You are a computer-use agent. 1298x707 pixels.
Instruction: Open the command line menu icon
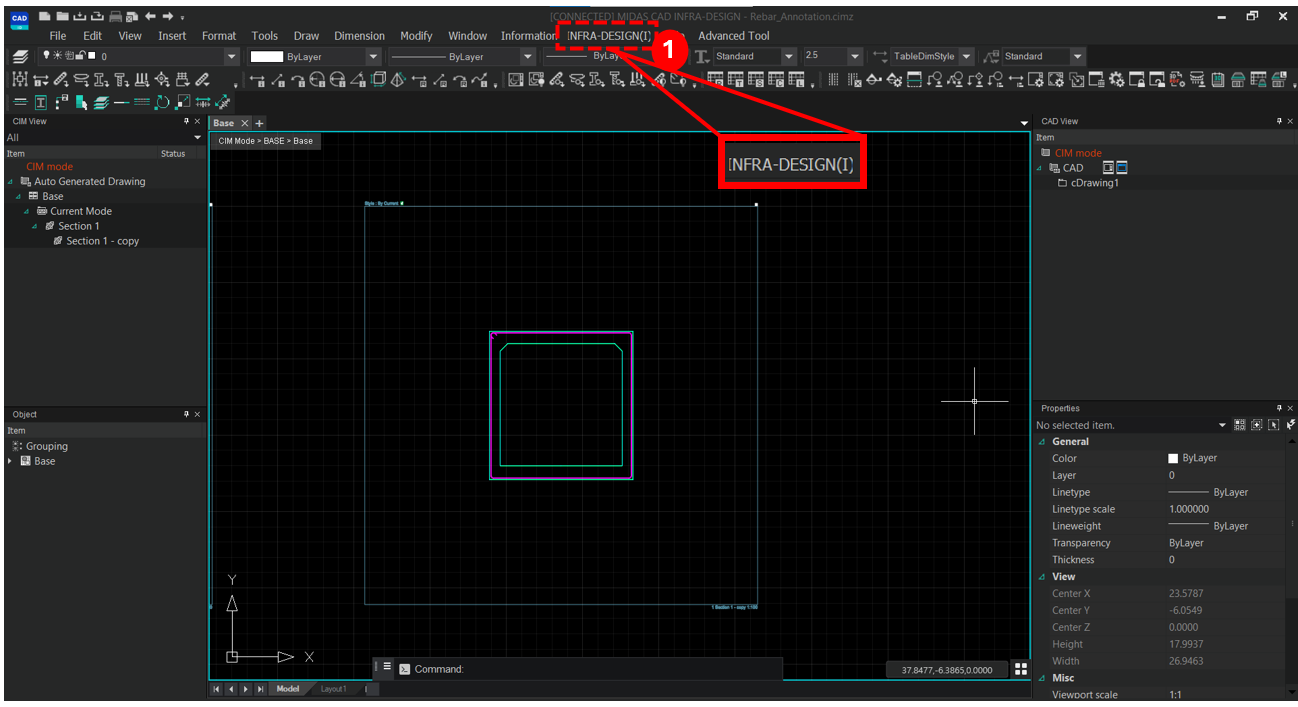coord(387,666)
